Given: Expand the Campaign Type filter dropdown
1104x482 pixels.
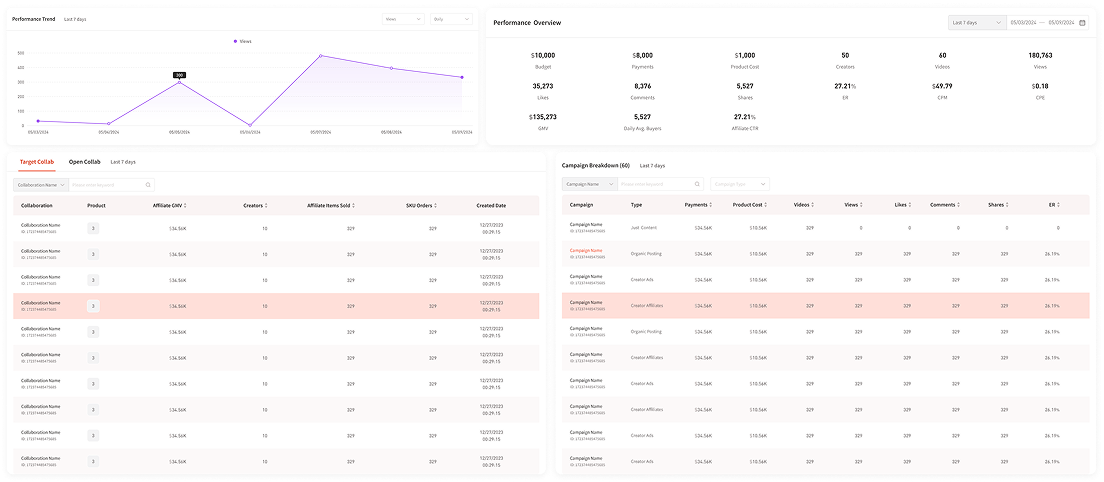Looking at the screenshot, I should (740, 184).
